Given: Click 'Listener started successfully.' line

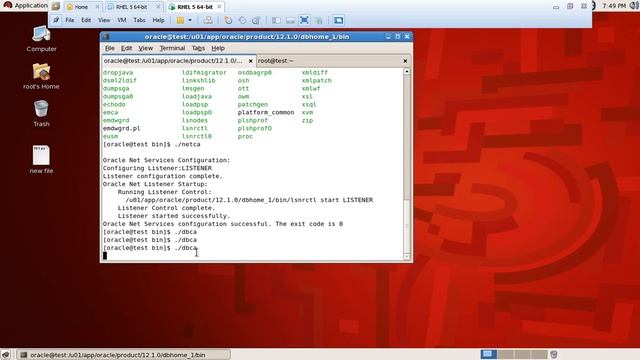Looking at the screenshot, I should click(x=173, y=216).
